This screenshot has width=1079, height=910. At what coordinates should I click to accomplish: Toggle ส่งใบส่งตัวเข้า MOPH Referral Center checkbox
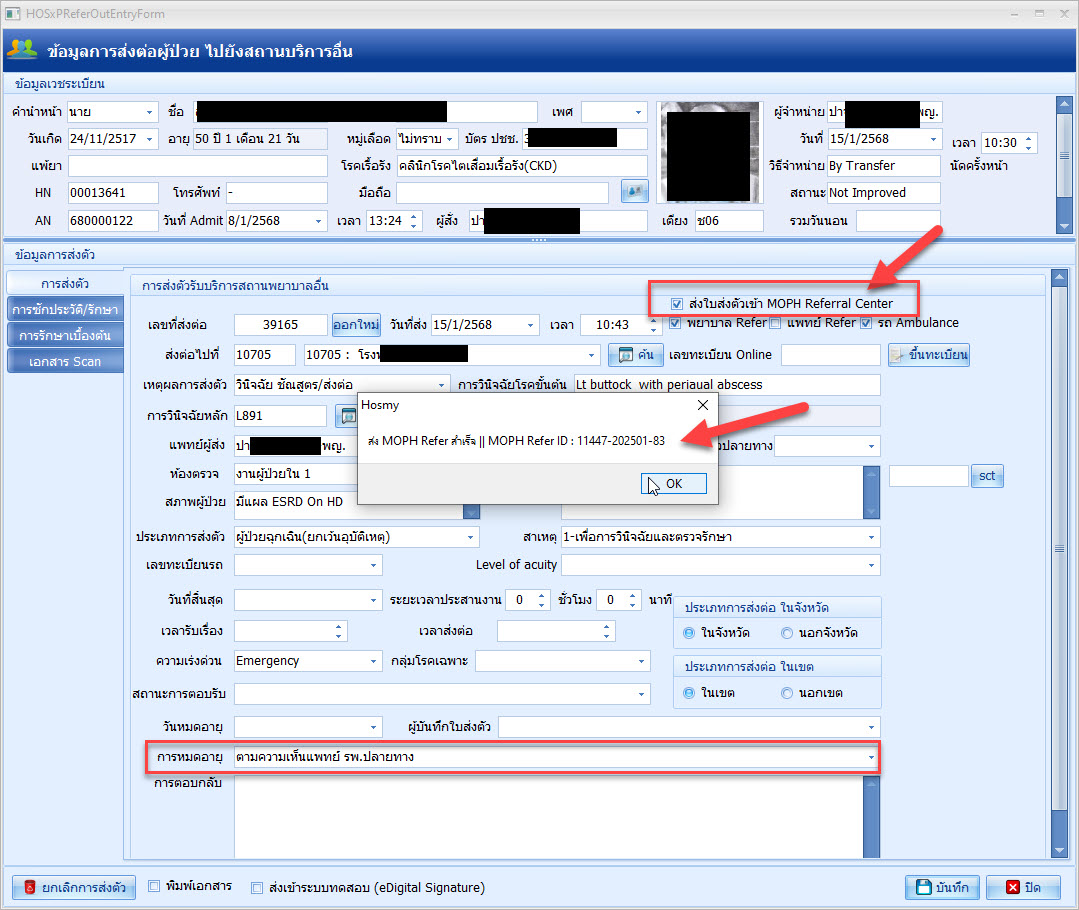click(x=678, y=303)
